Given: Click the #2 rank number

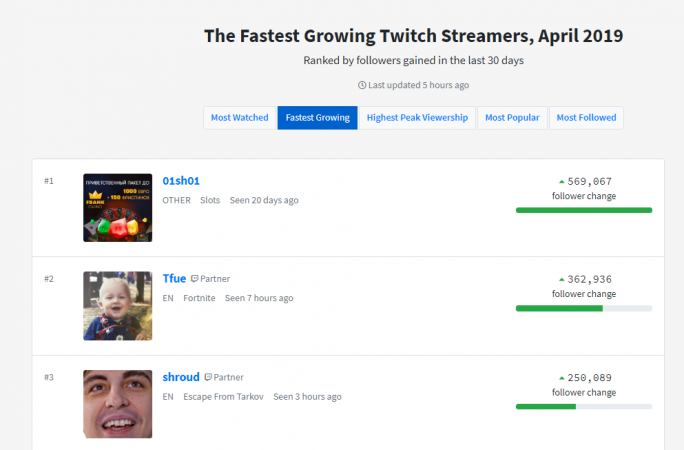Looking at the screenshot, I should point(49,279).
